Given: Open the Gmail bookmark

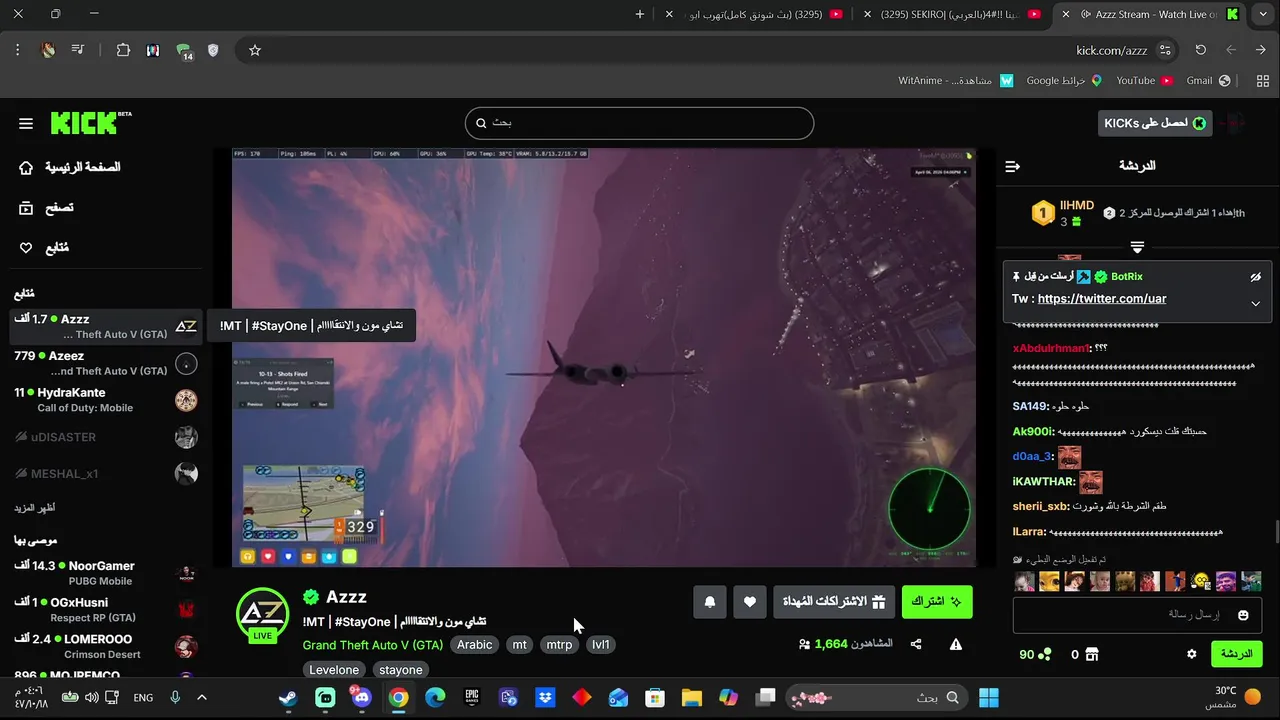Looking at the screenshot, I should coord(1208,81).
